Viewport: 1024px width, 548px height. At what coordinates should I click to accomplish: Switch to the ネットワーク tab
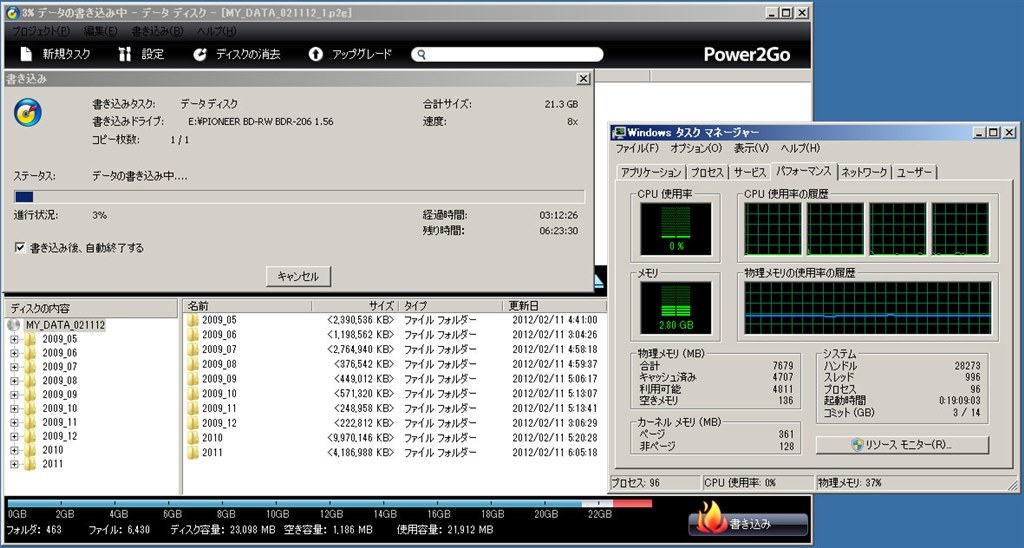(x=864, y=172)
